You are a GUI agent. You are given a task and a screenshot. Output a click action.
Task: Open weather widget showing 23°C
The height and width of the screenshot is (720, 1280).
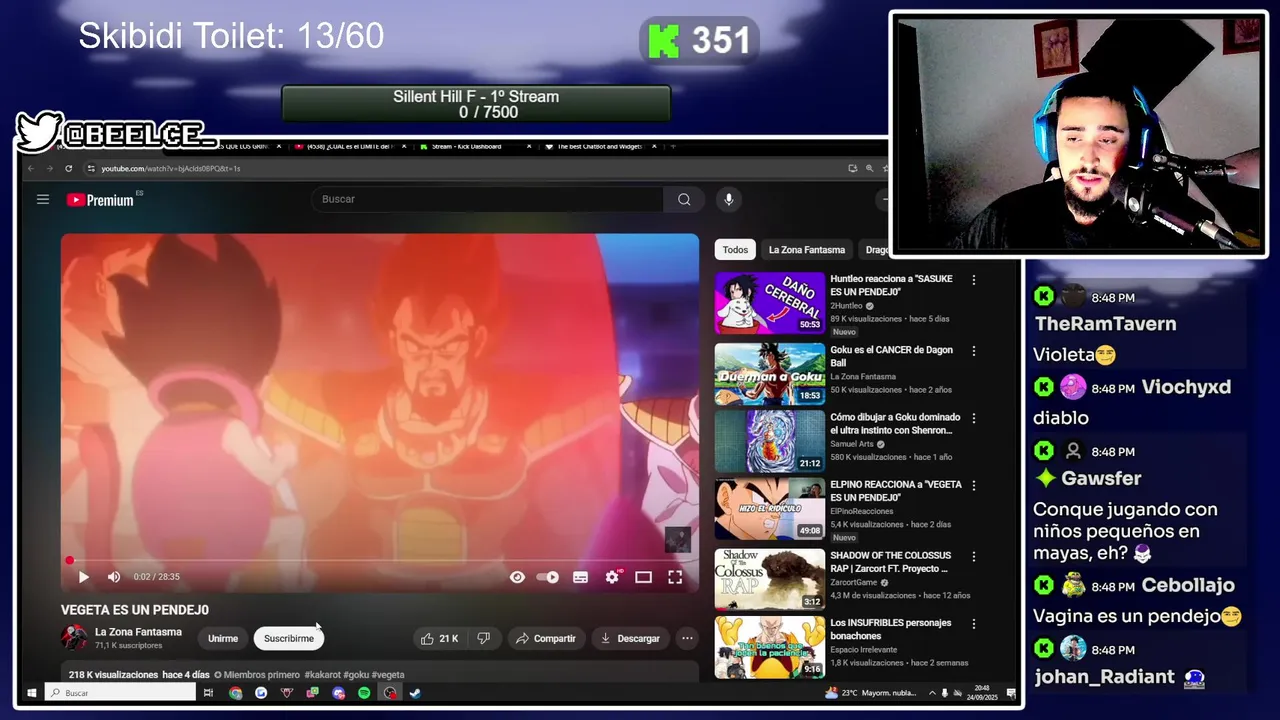coord(870,693)
